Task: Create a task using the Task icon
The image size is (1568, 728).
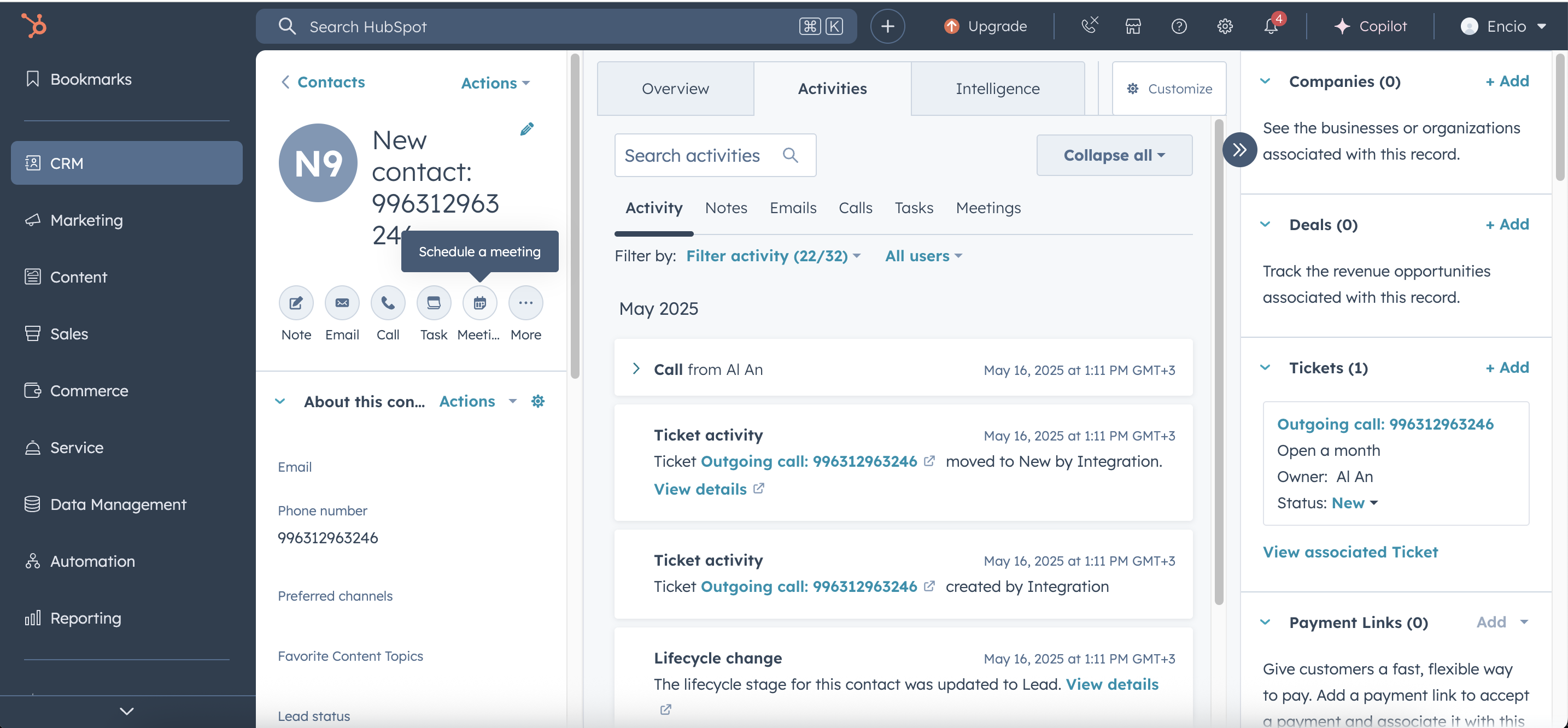Action: click(434, 303)
